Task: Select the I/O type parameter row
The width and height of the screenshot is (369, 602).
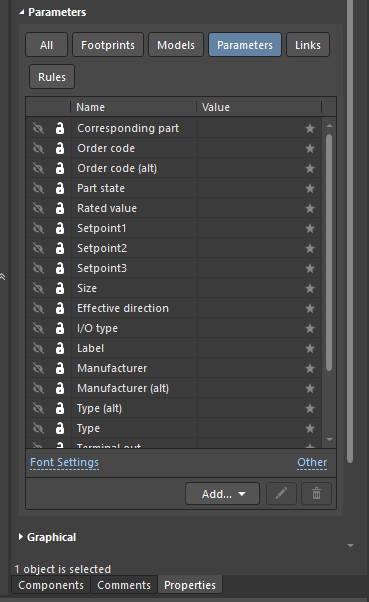Action: 174,328
